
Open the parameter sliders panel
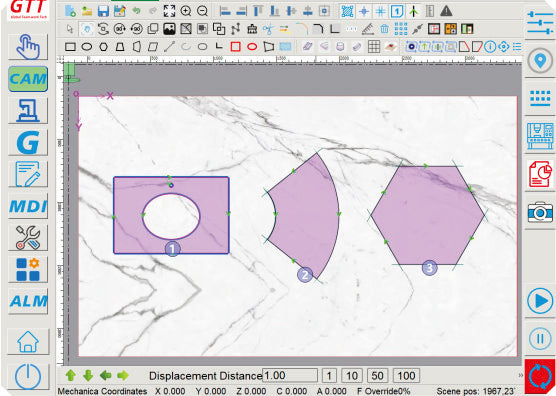tap(540, 22)
